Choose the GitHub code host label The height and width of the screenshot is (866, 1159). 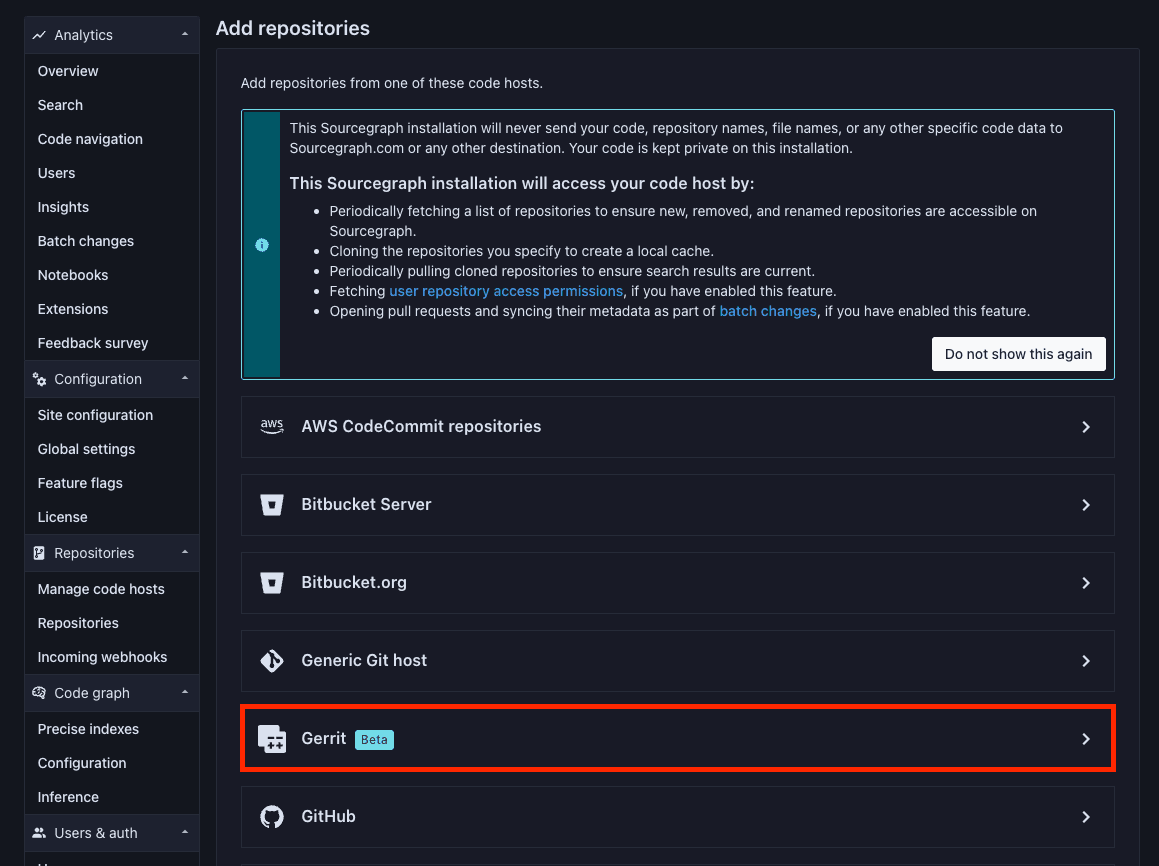(328, 816)
